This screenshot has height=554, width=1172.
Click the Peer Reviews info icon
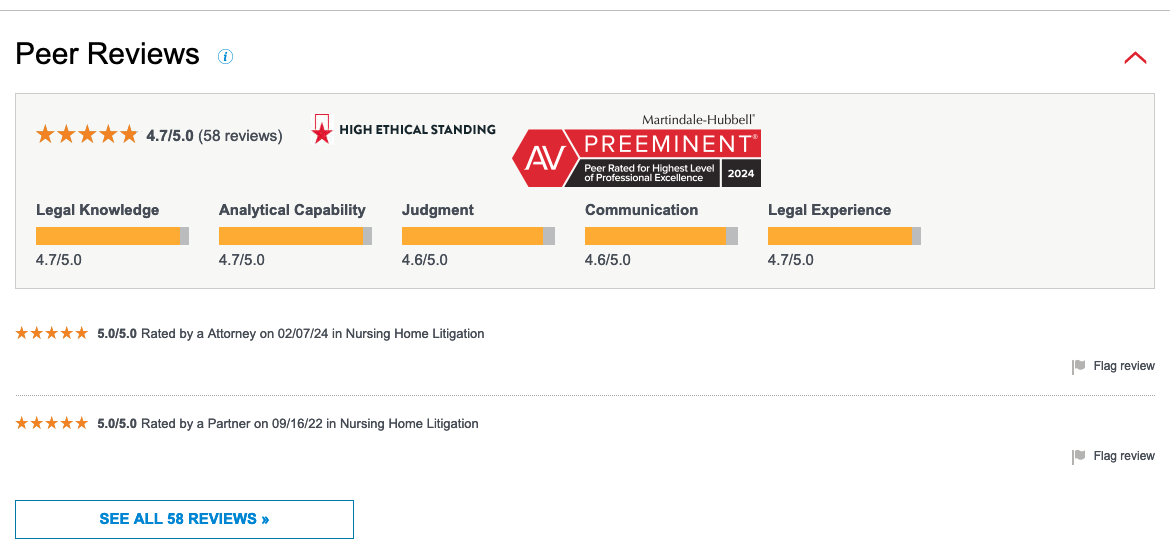pos(225,57)
